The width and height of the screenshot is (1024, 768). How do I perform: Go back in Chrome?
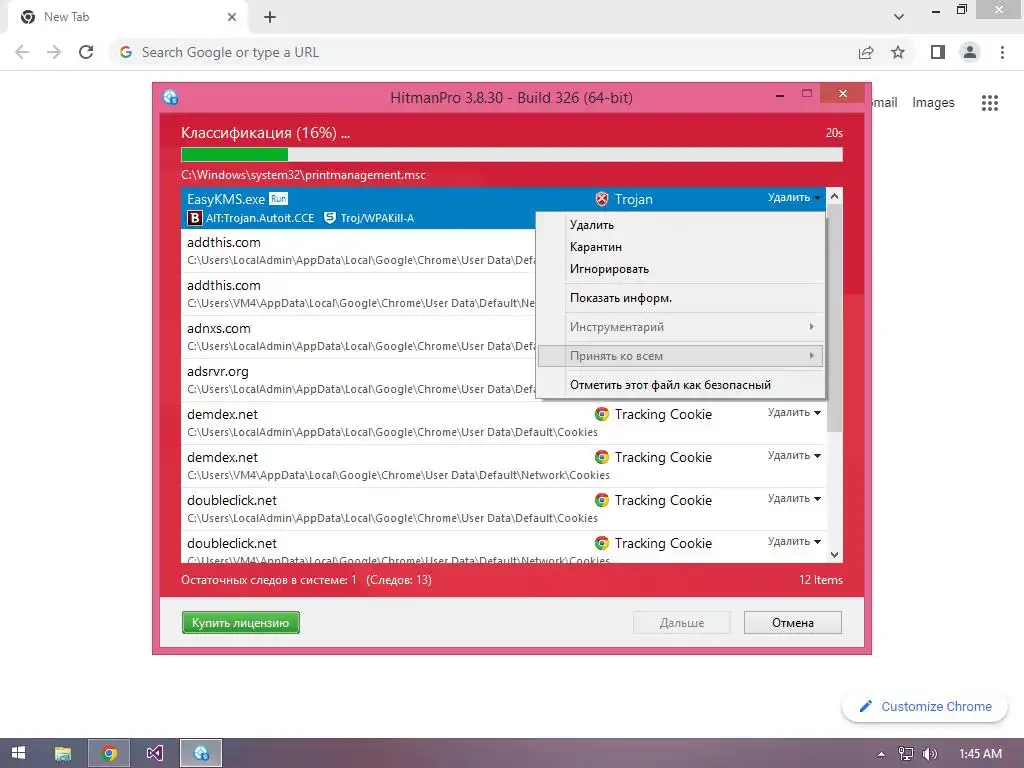click(22, 52)
